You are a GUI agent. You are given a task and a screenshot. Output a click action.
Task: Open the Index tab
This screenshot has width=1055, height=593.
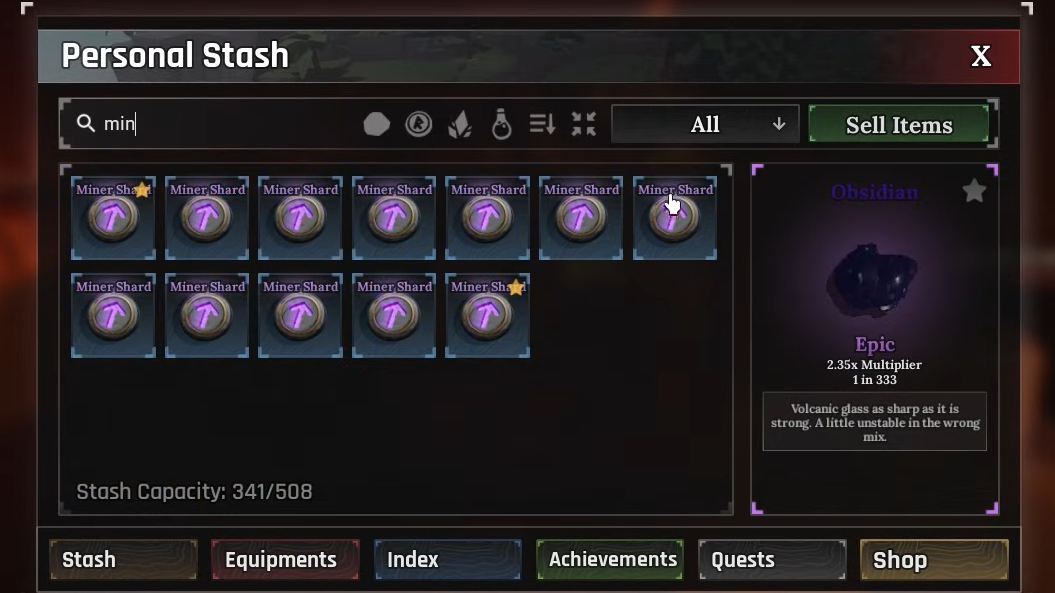(x=447, y=559)
